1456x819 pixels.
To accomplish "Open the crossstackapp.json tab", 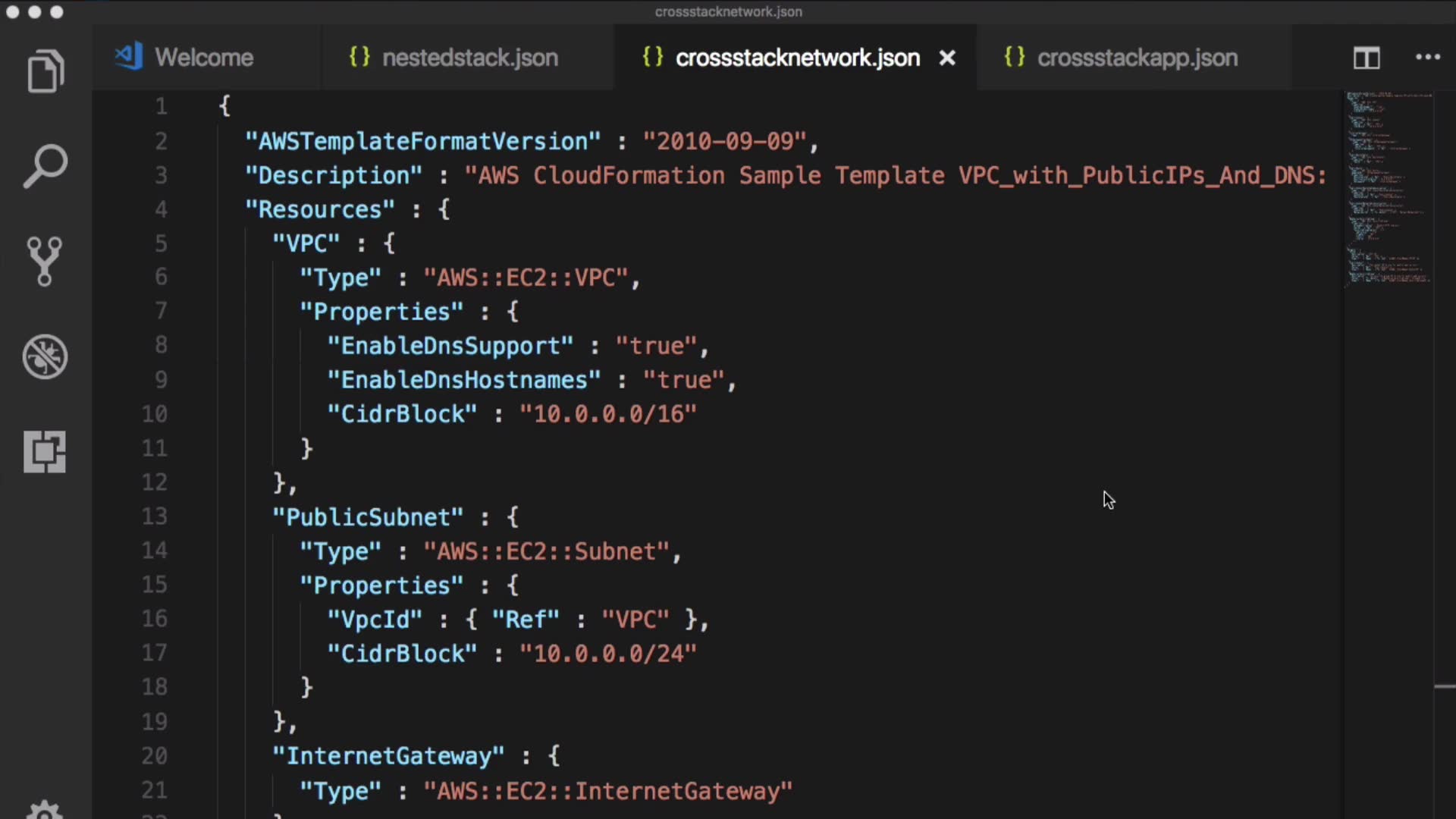I will 1137,58.
